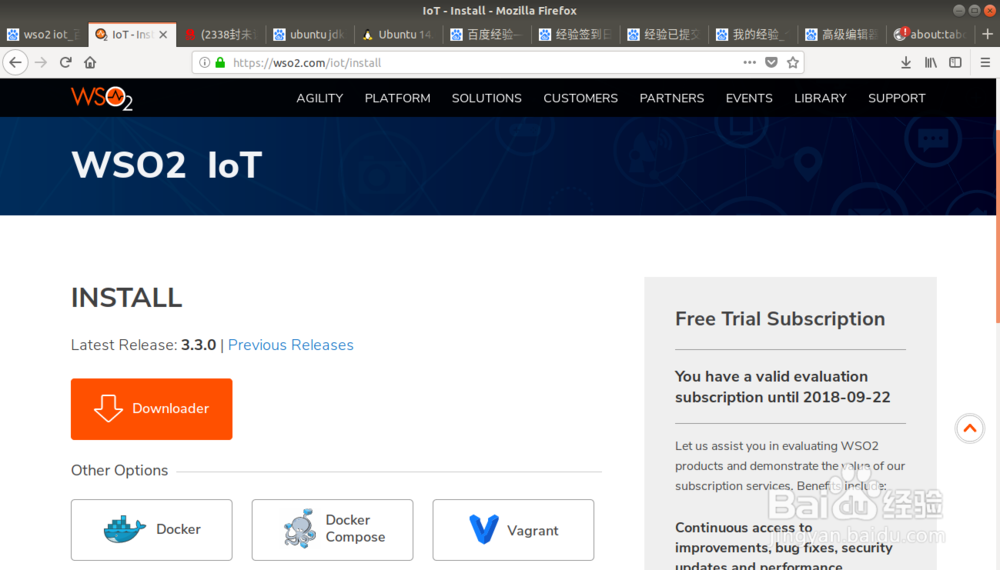The image size is (1000, 570).
Task: Open the Previous Releases link
Action: [x=290, y=345]
